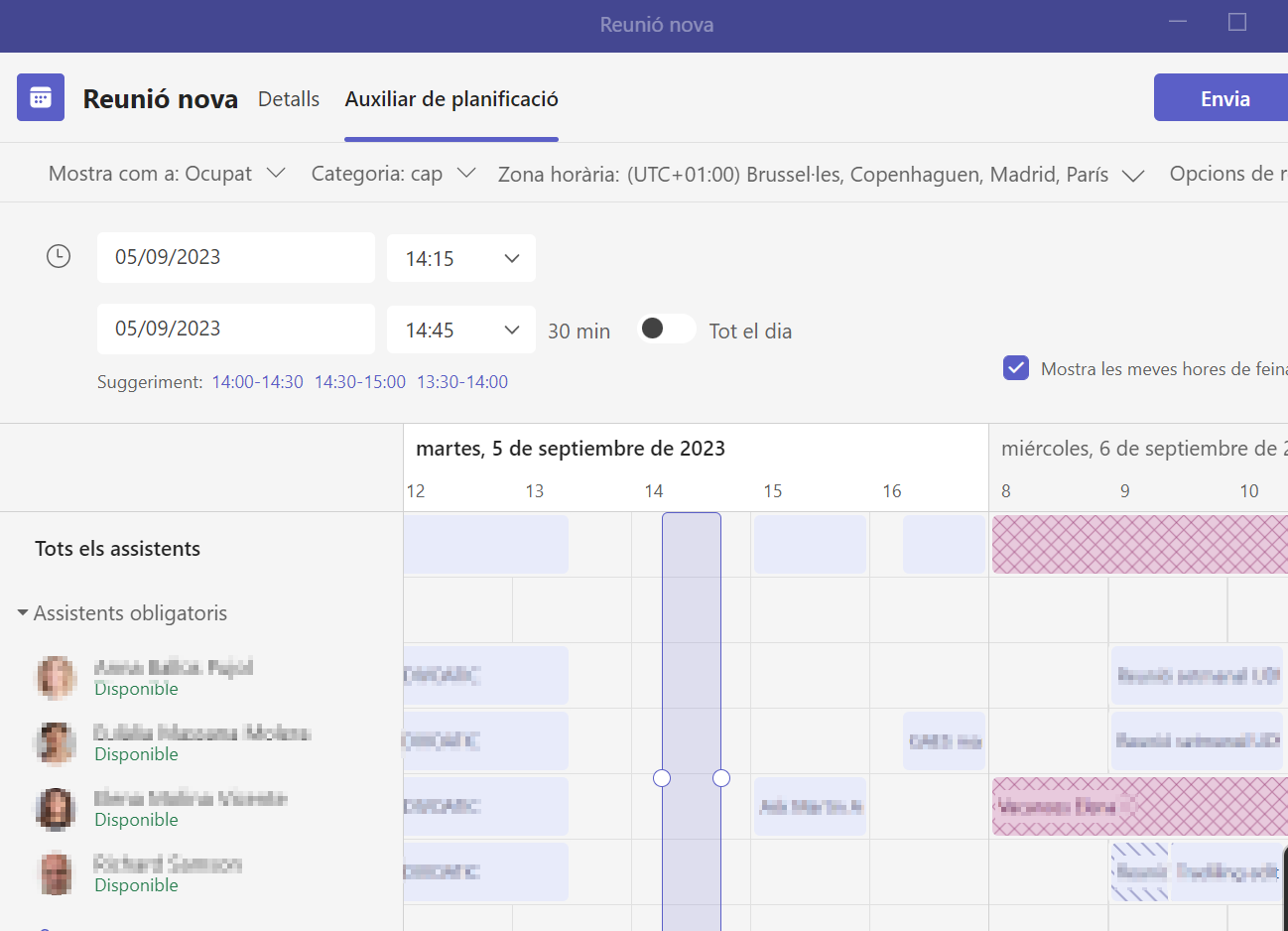This screenshot has height=931, width=1288.
Task: Open the 14:45 end time dropdown
Action: point(461,330)
